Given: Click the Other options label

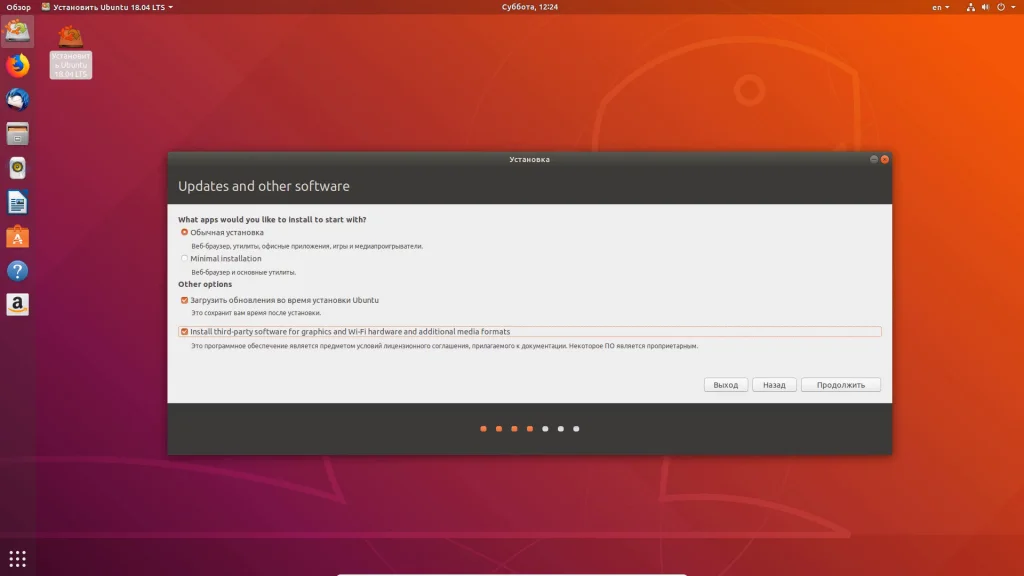Looking at the screenshot, I should pos(205,284).
